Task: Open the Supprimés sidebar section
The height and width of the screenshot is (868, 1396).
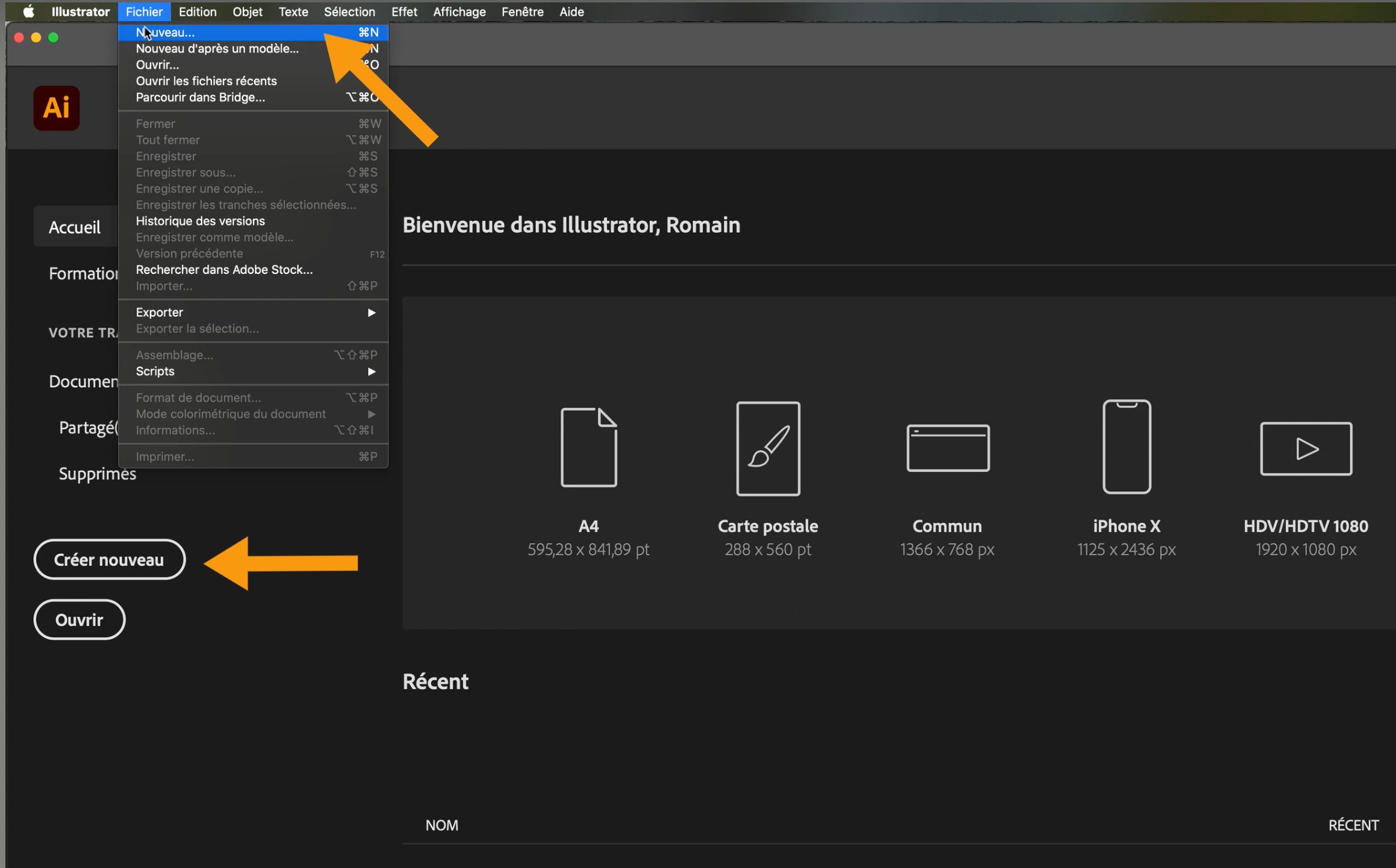Action: (97, 474)
